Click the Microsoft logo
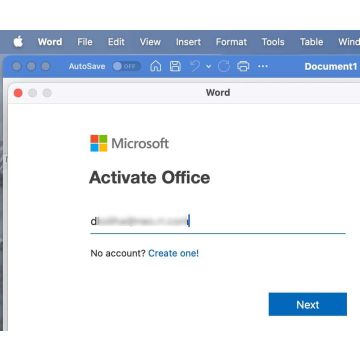The height and width of the screenshot is (360, 360). click(130, 143)
